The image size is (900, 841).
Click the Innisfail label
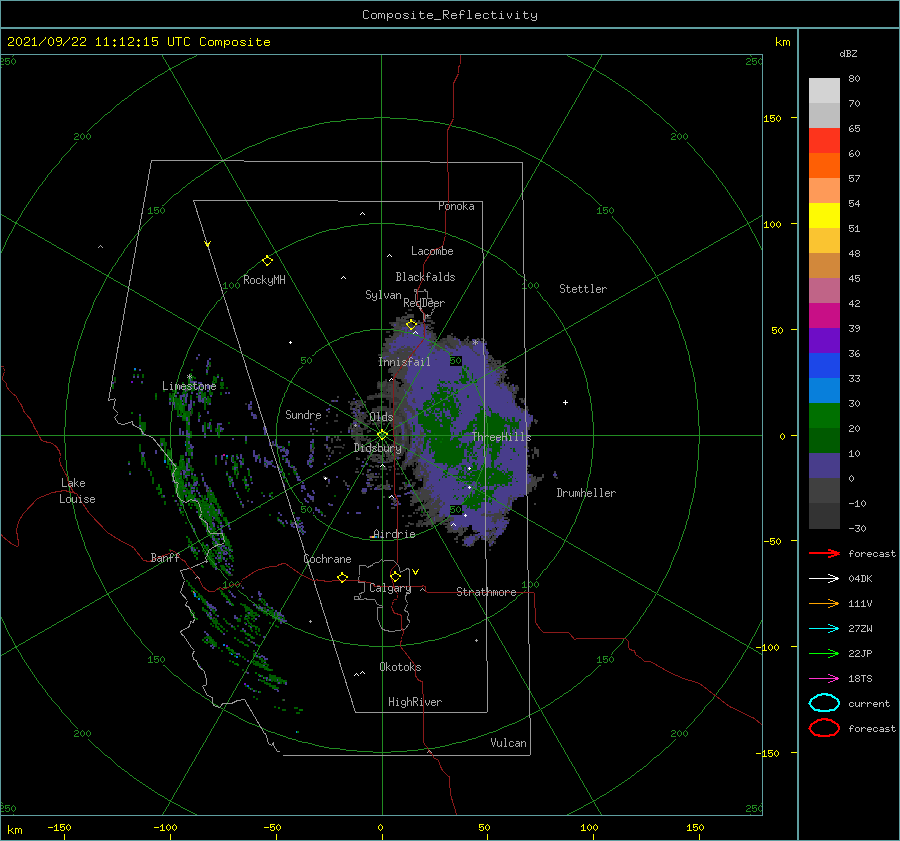click(404, 362)
